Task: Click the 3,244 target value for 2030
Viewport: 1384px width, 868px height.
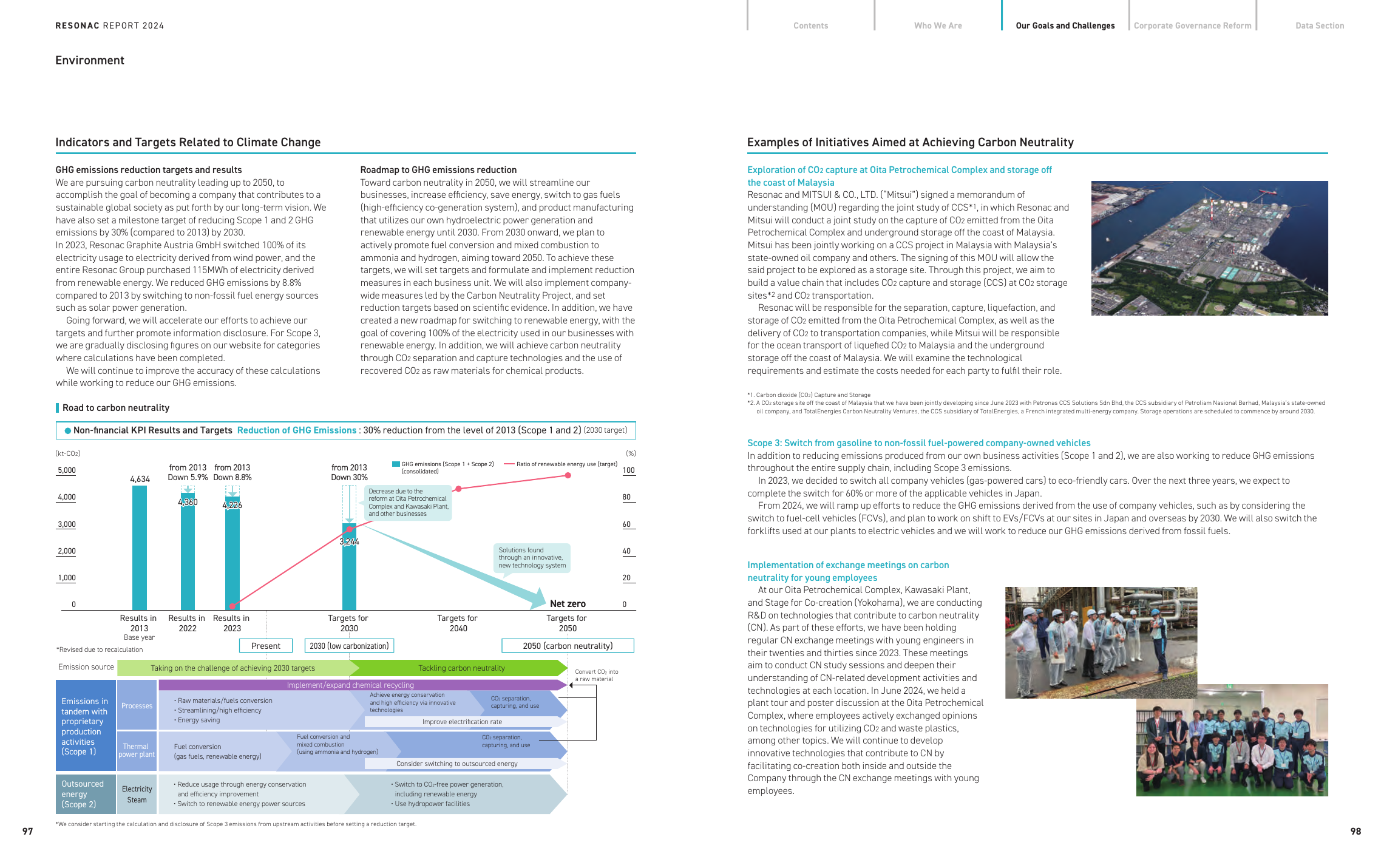Action: (349, 541)
